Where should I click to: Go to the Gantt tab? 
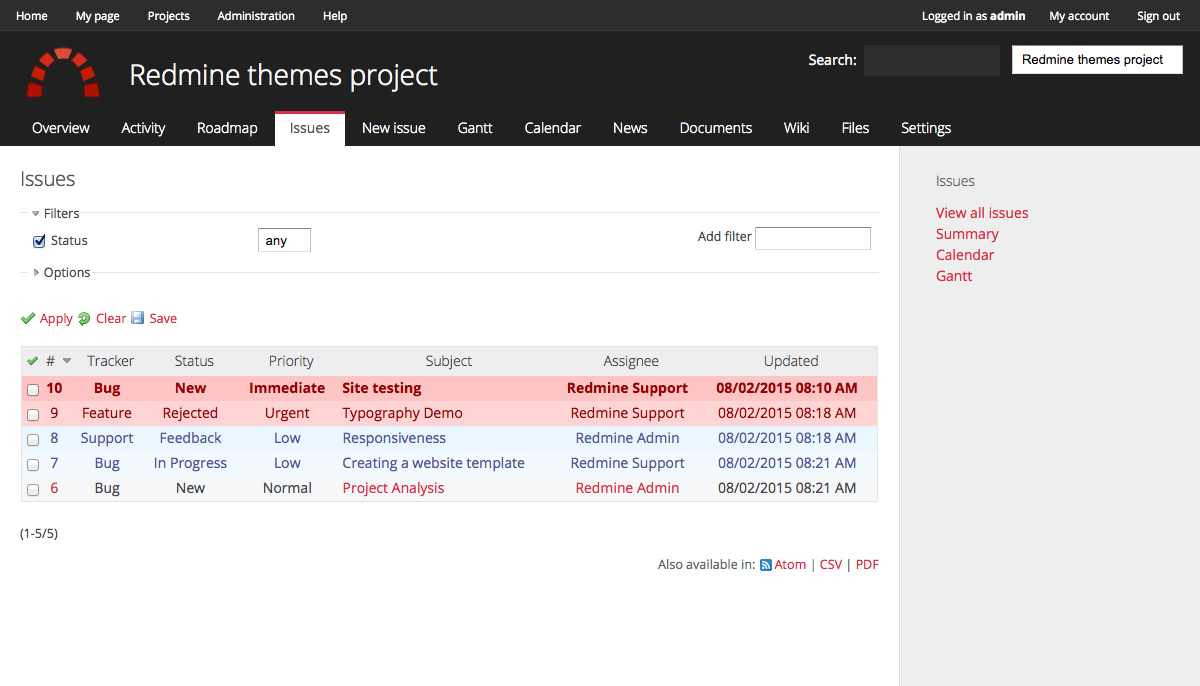[475, 128]
